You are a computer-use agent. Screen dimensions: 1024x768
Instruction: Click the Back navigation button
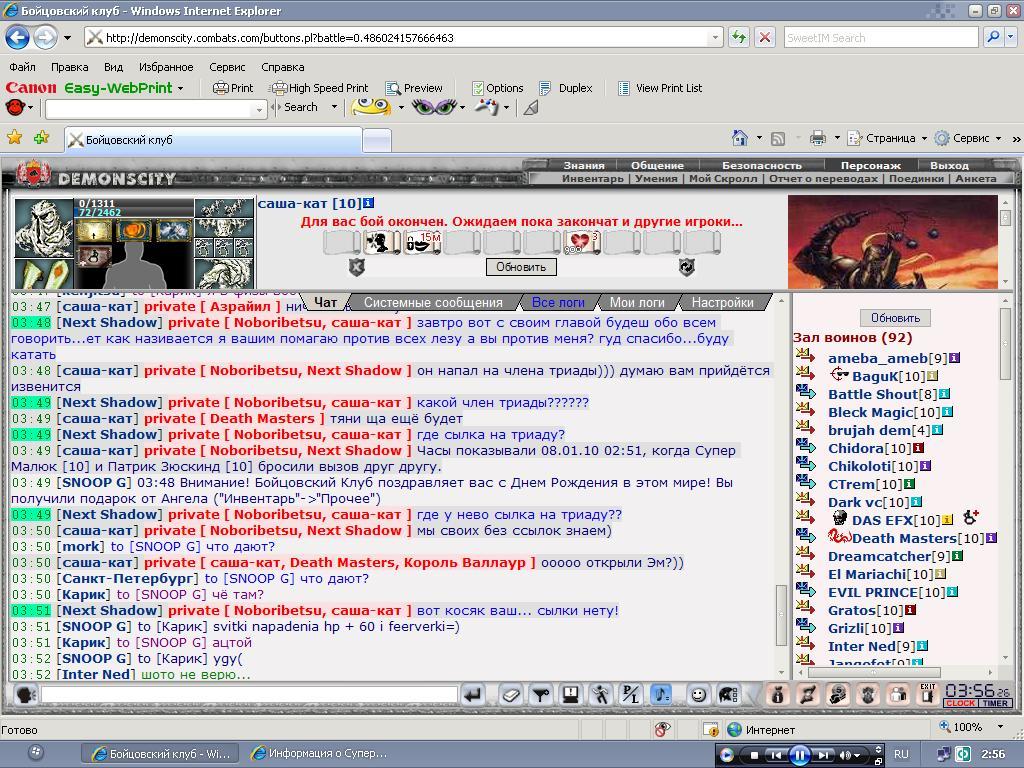17,37
